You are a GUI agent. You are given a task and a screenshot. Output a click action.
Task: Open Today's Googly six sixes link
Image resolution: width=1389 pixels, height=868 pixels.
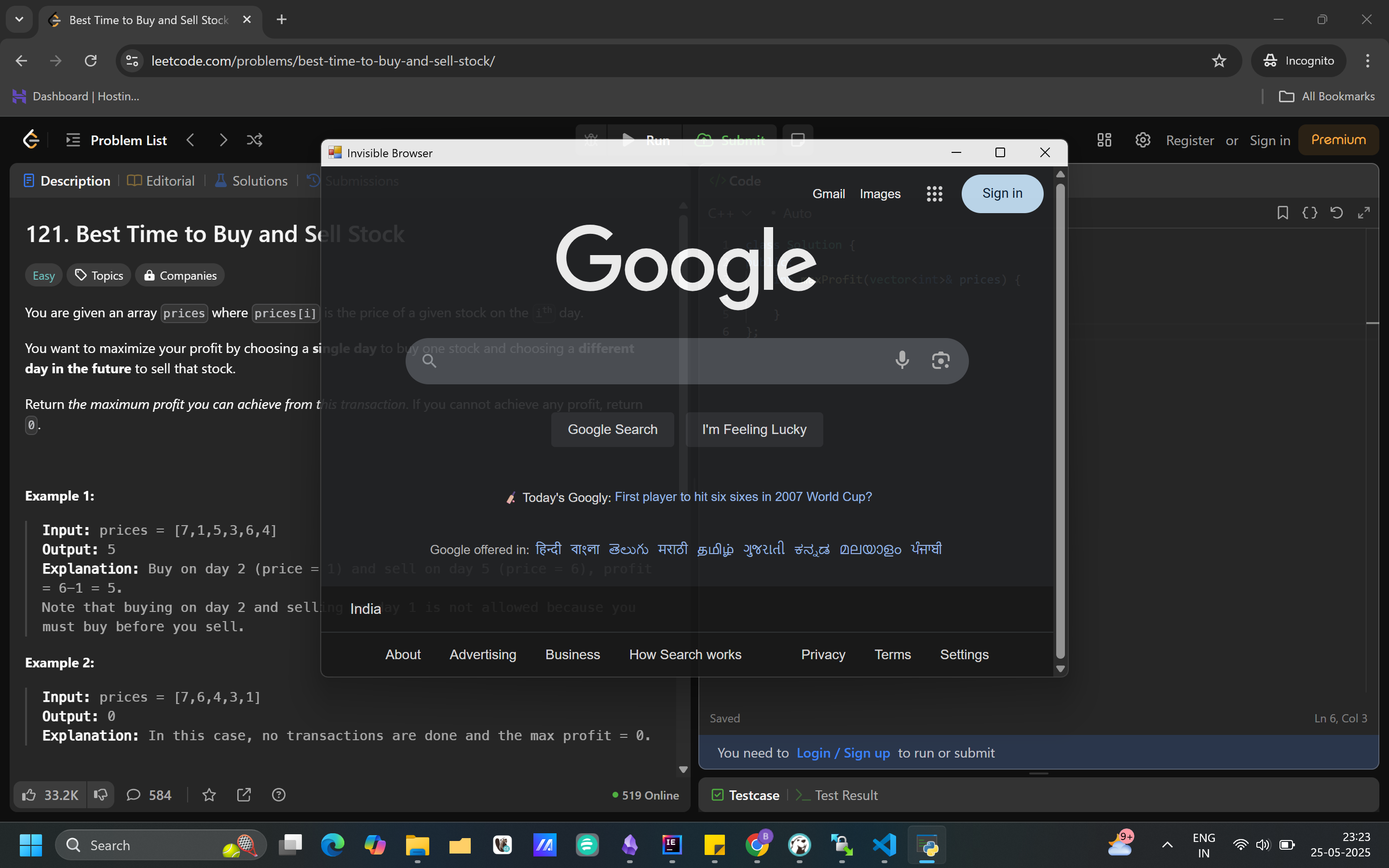743,497
